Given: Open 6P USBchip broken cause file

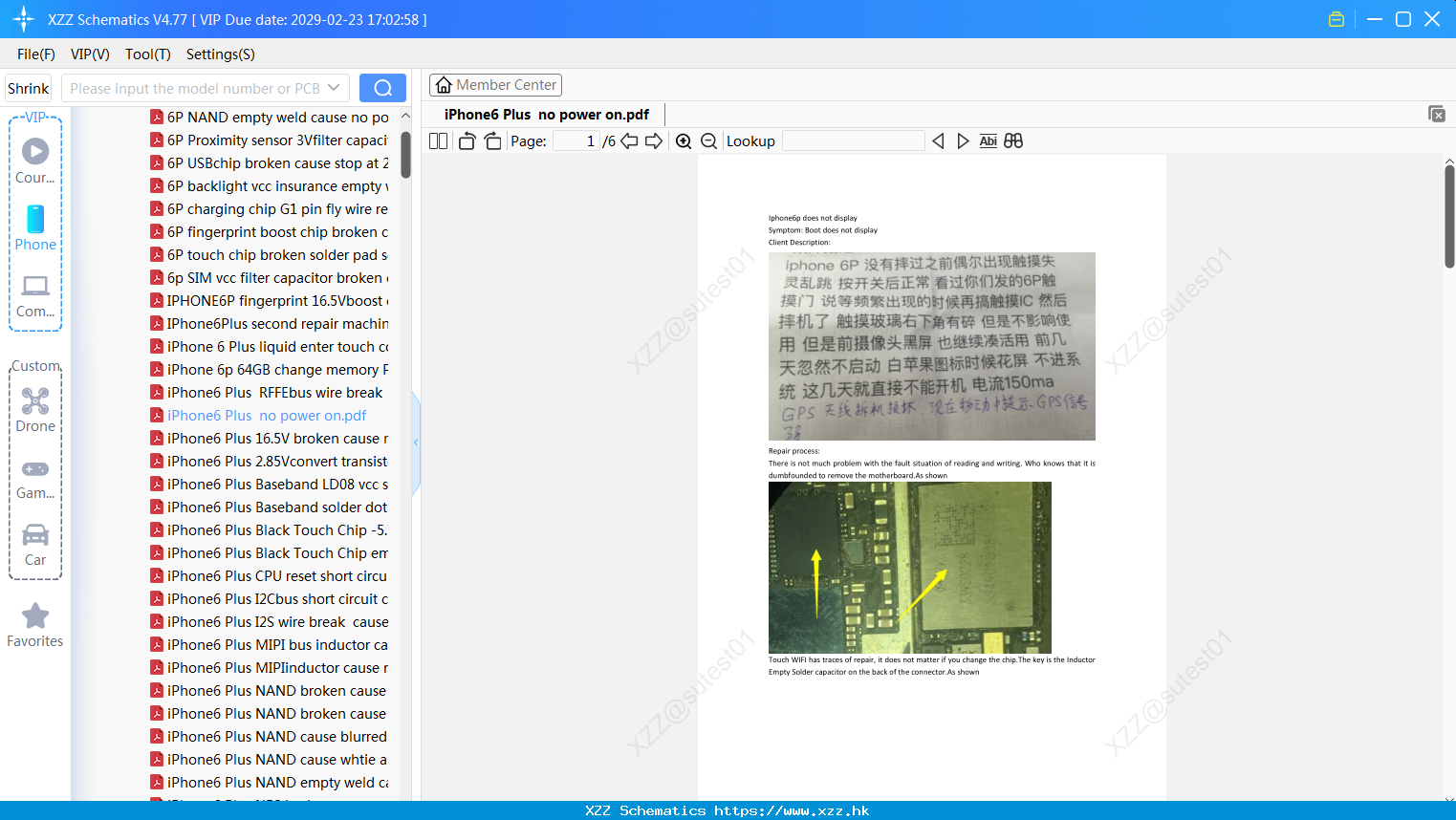Looking at the screenshot, I should click(x=270, y=163).
